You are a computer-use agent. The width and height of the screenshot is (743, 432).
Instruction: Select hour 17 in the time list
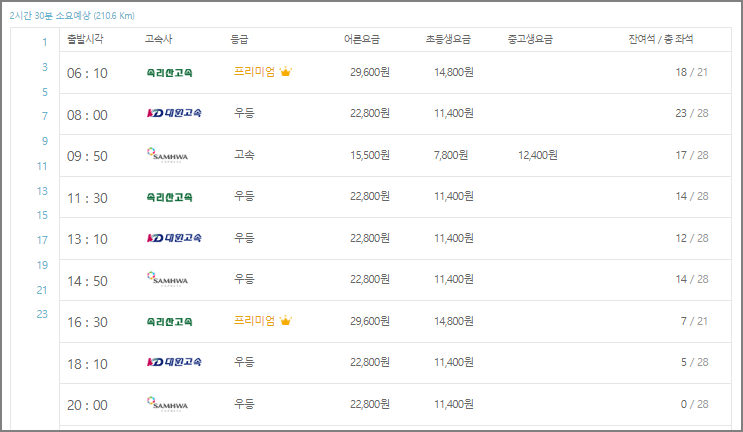click(x=42, y=240)
